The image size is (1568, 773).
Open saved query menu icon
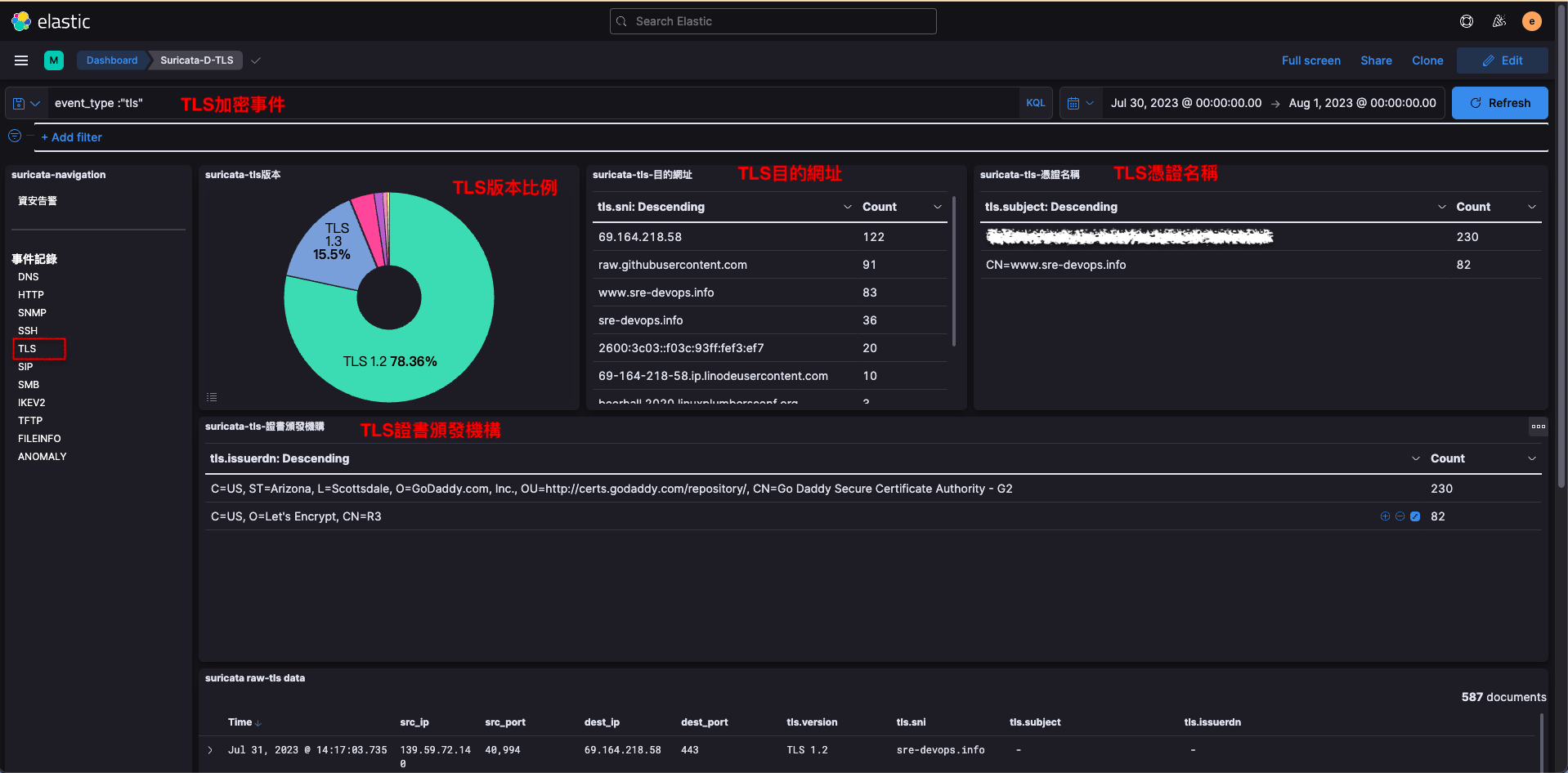(x=26, y=104)
